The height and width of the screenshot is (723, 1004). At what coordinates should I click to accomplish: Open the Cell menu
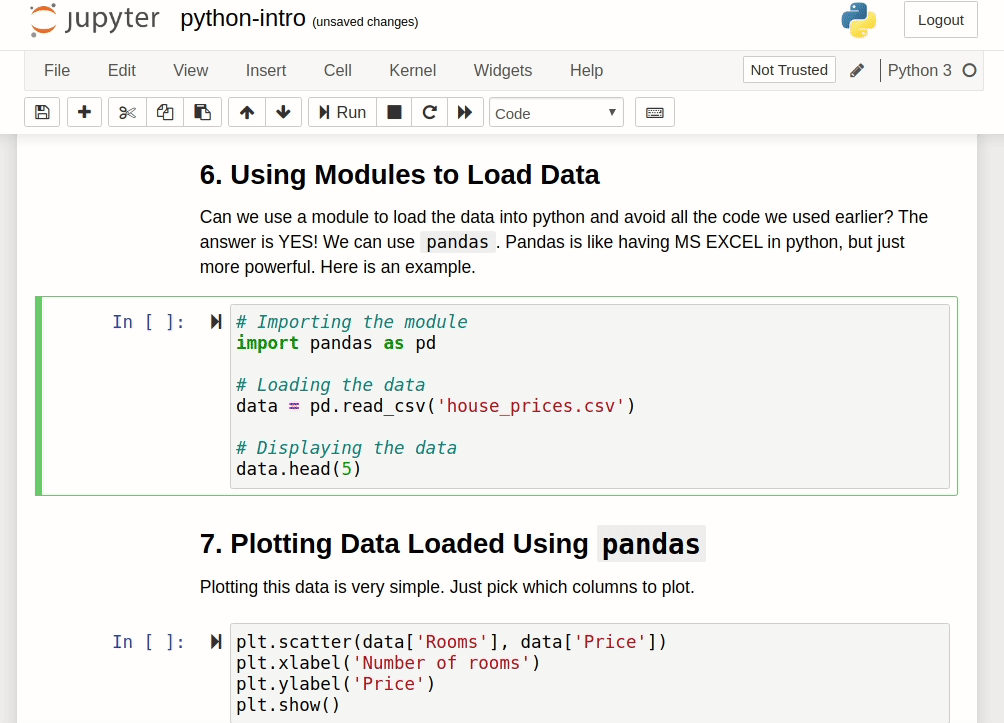coord(337,70)
